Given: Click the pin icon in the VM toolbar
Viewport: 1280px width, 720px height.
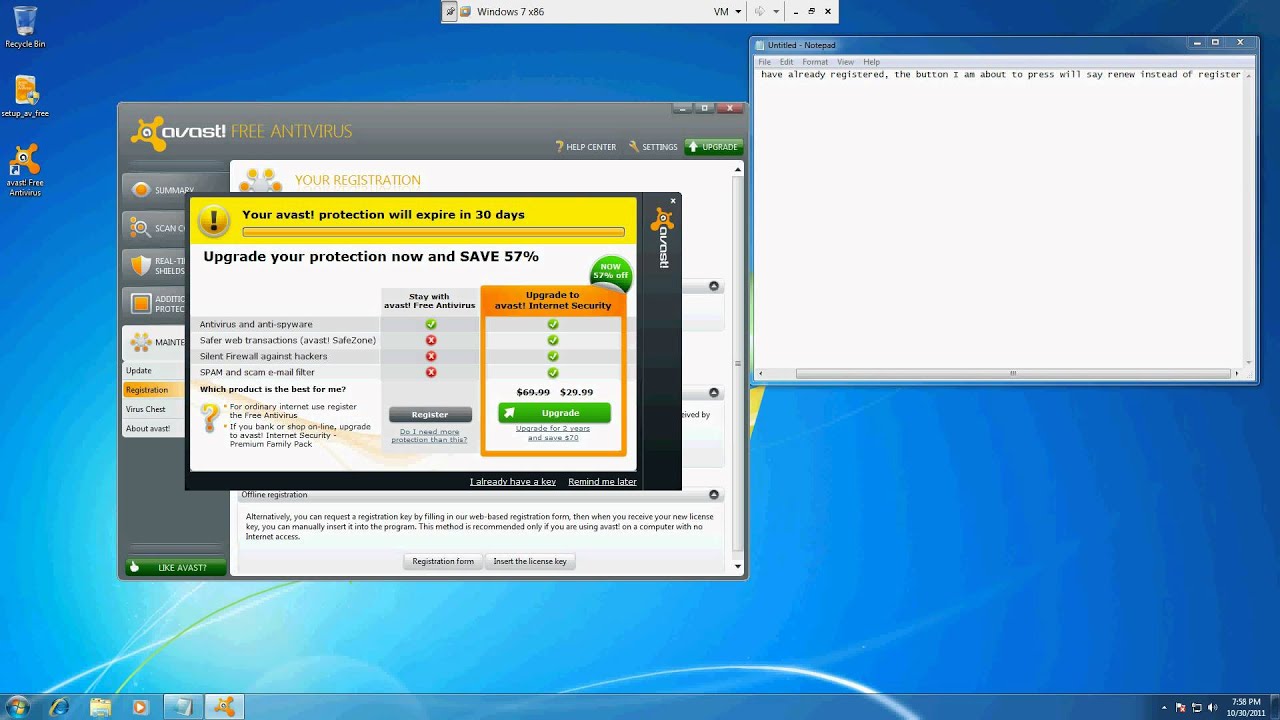Looking at the screenshot, I should [451, 12].
